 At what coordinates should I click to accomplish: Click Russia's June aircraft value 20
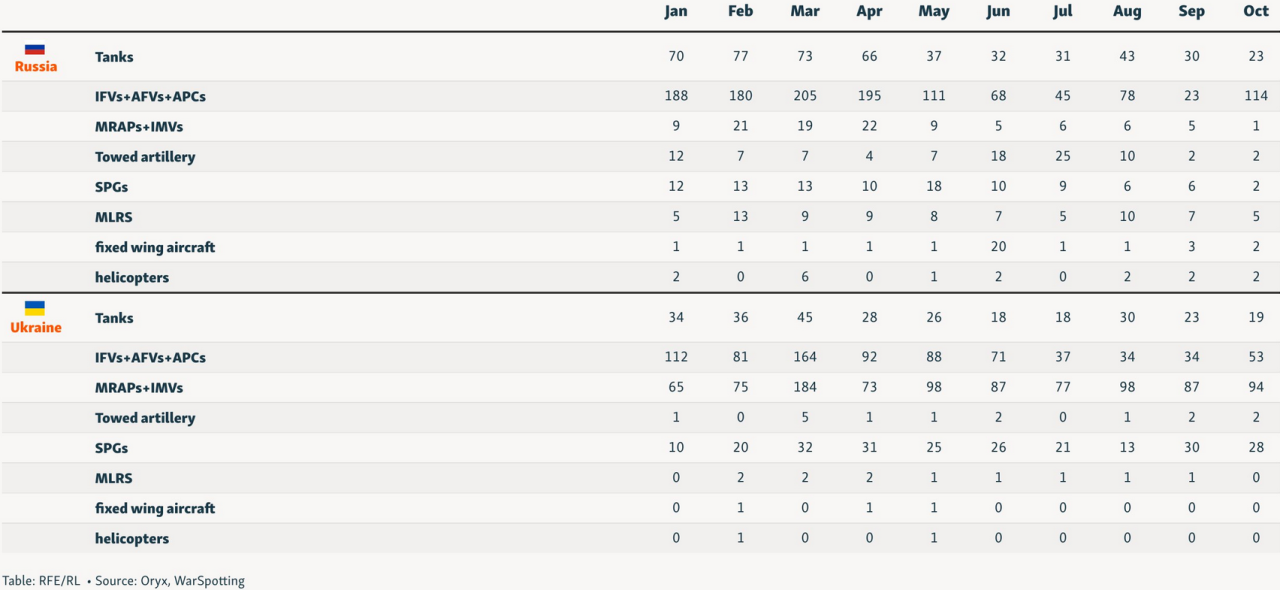click(998, 247)
